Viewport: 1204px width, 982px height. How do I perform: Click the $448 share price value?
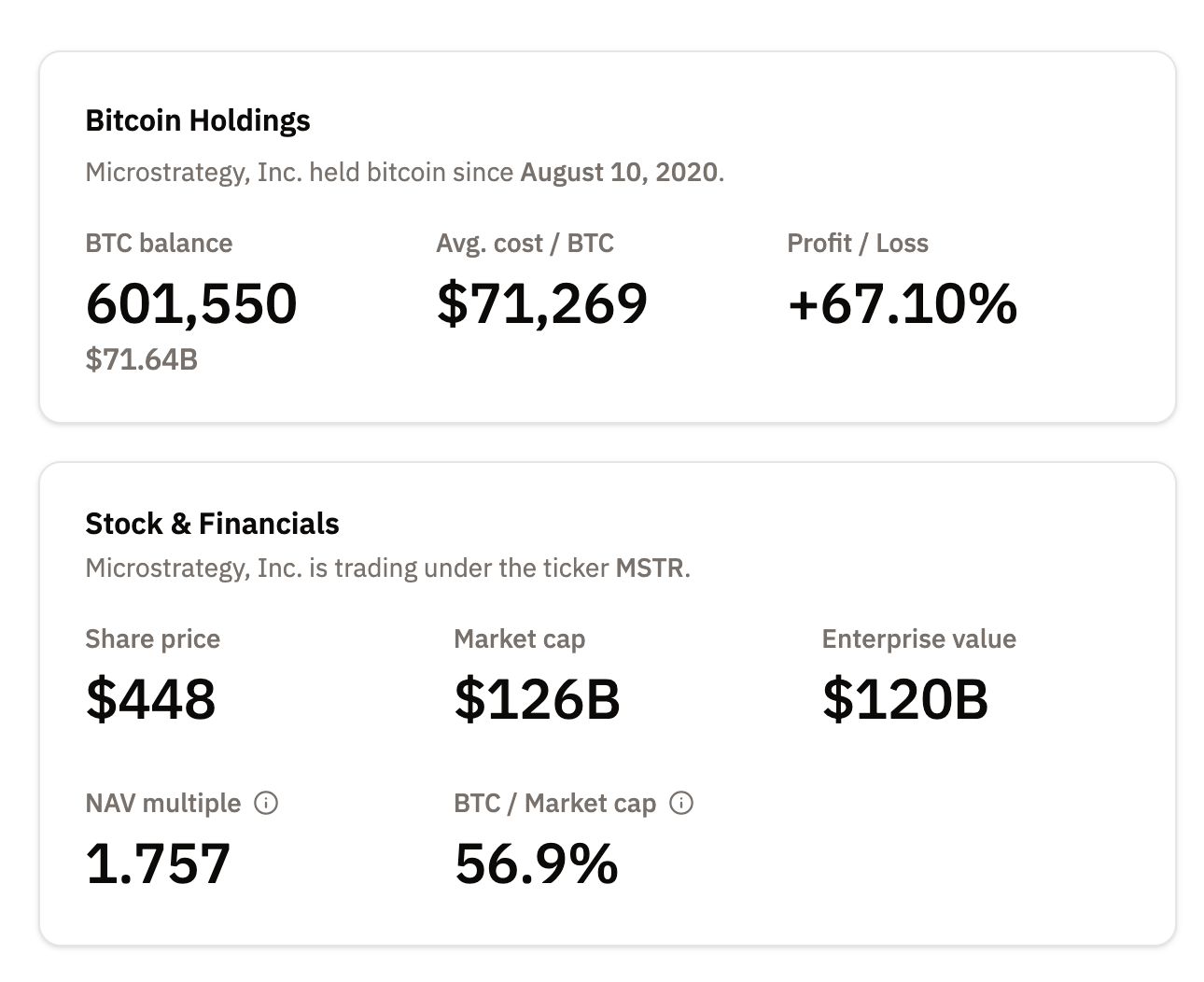(150, 699)
